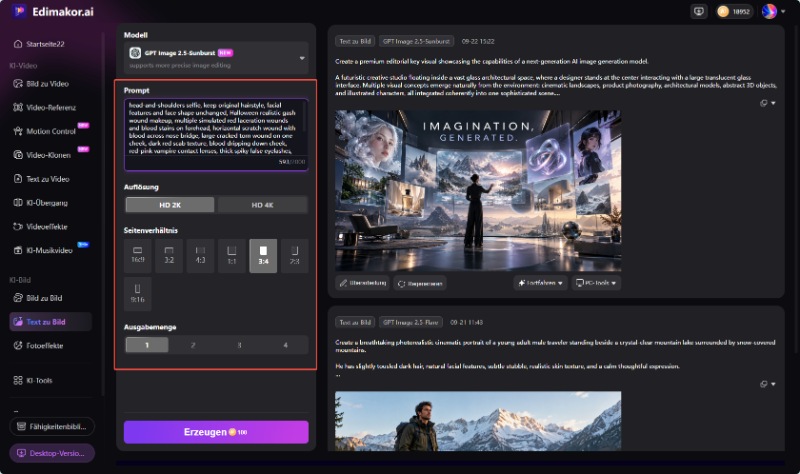Open Text zu Video tool
800x474 pixels.
click(x=41, y=179)
